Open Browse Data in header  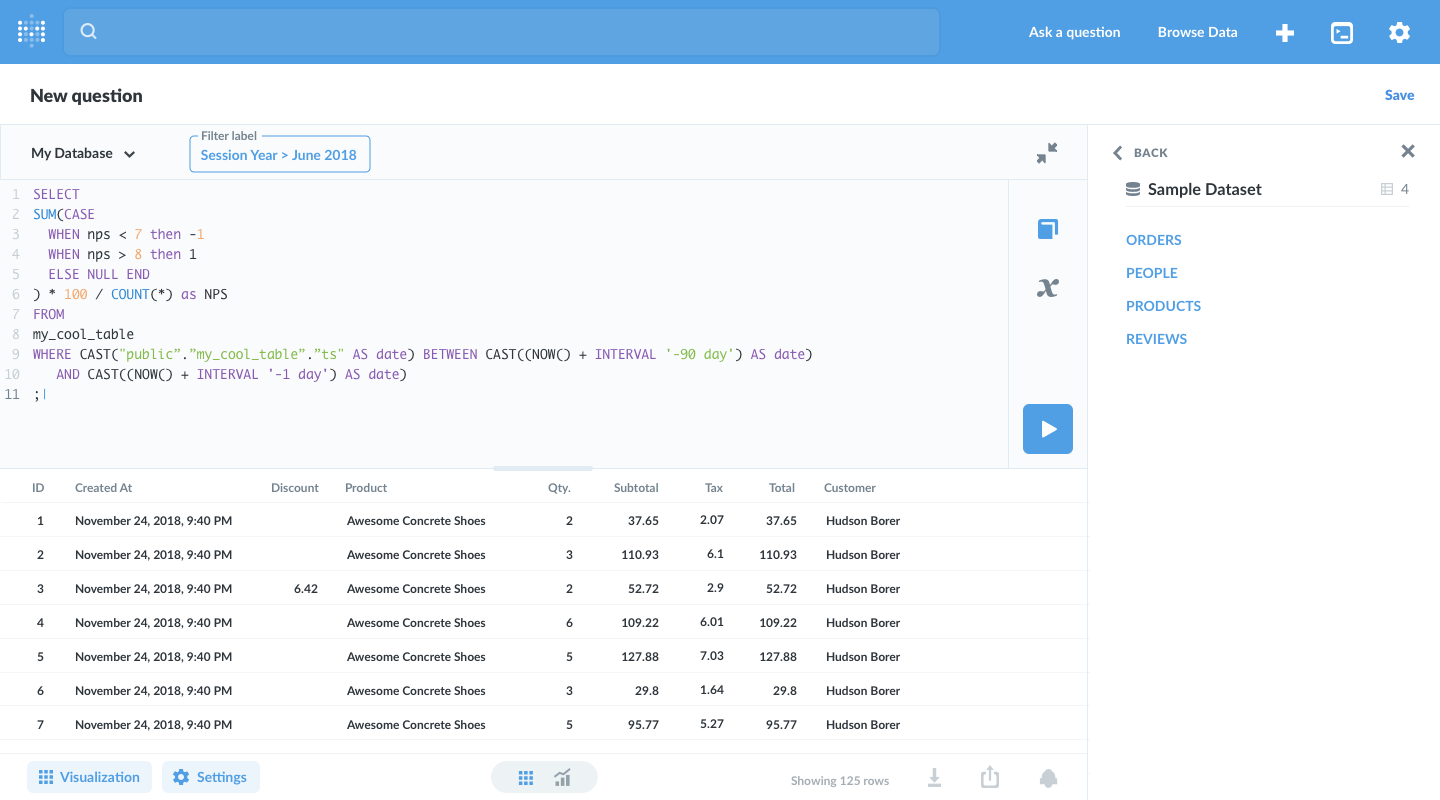[x=1197, y=32]
